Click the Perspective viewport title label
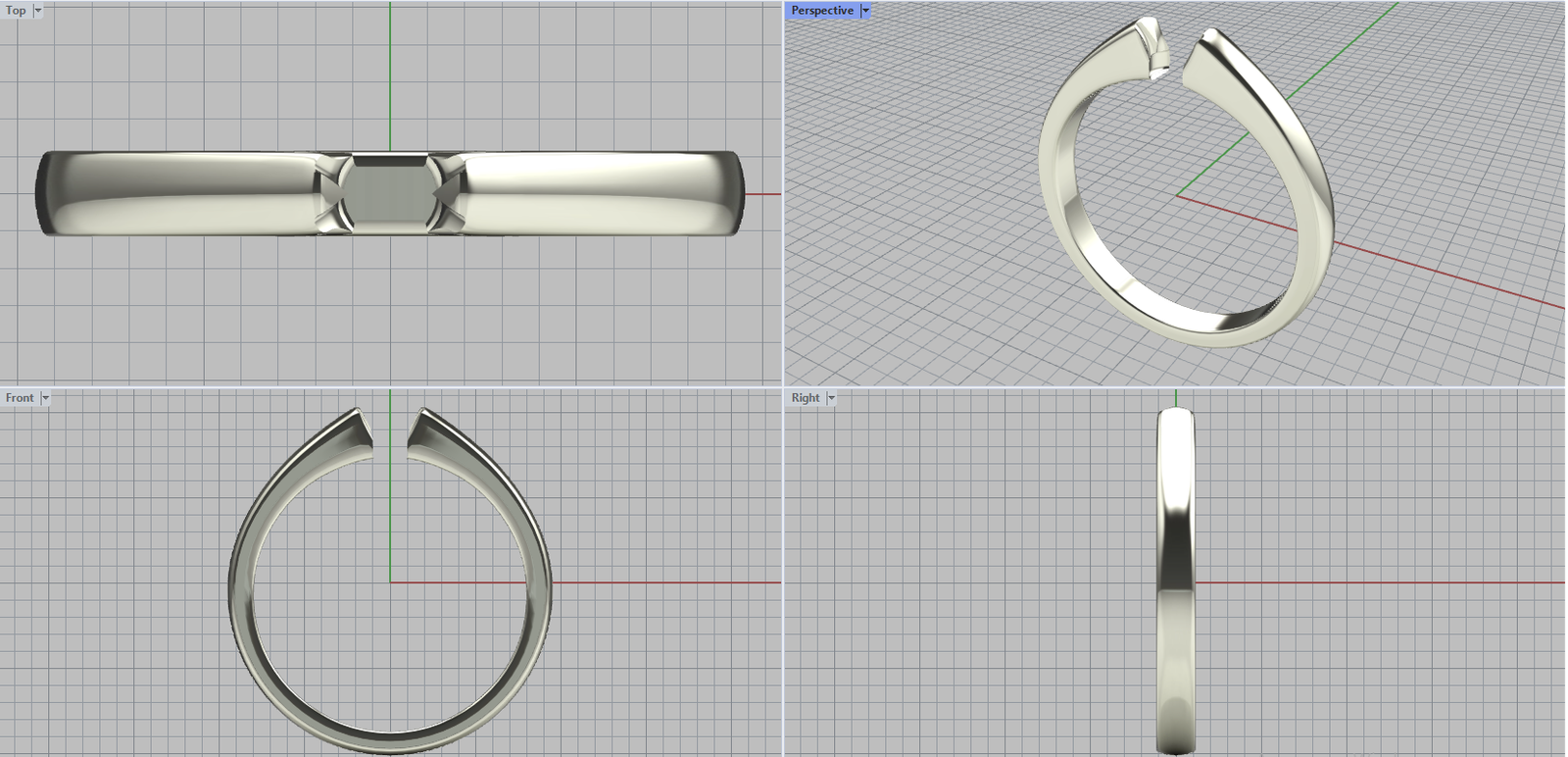This screenshot has height=757, width=1568. click(x=821, y=11)
